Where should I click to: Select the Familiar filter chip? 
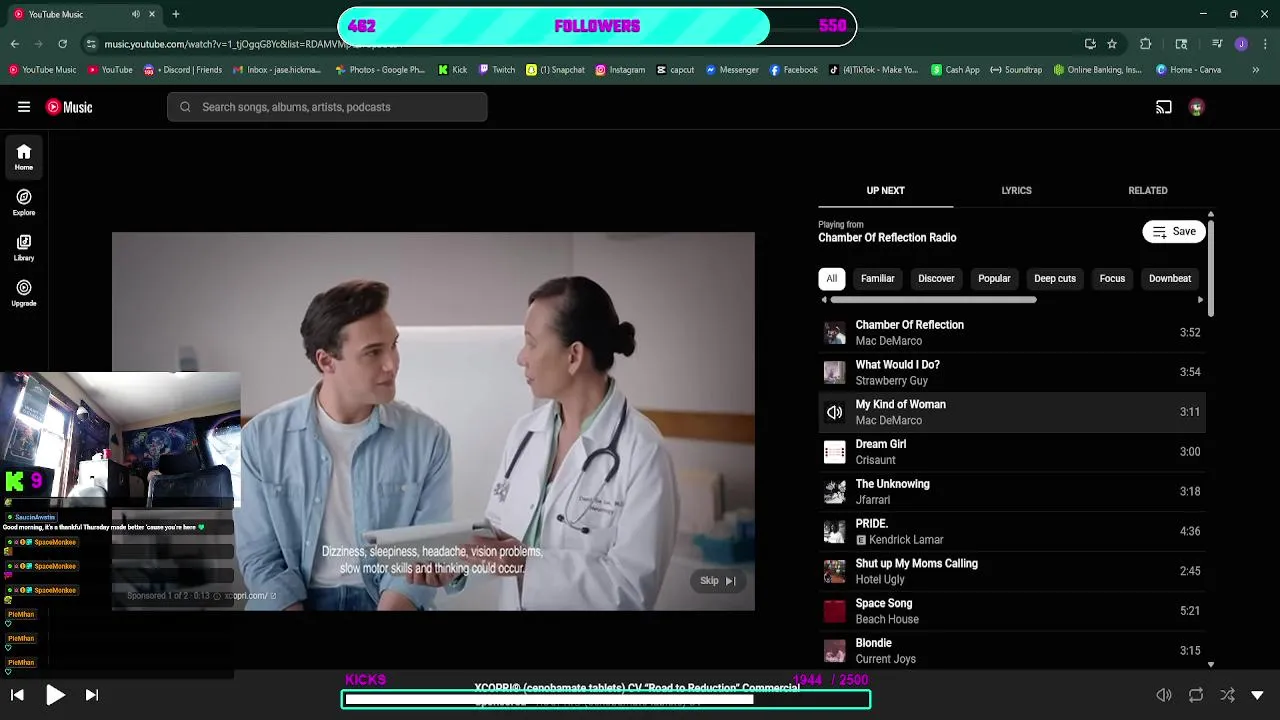[x=878, y=279]
